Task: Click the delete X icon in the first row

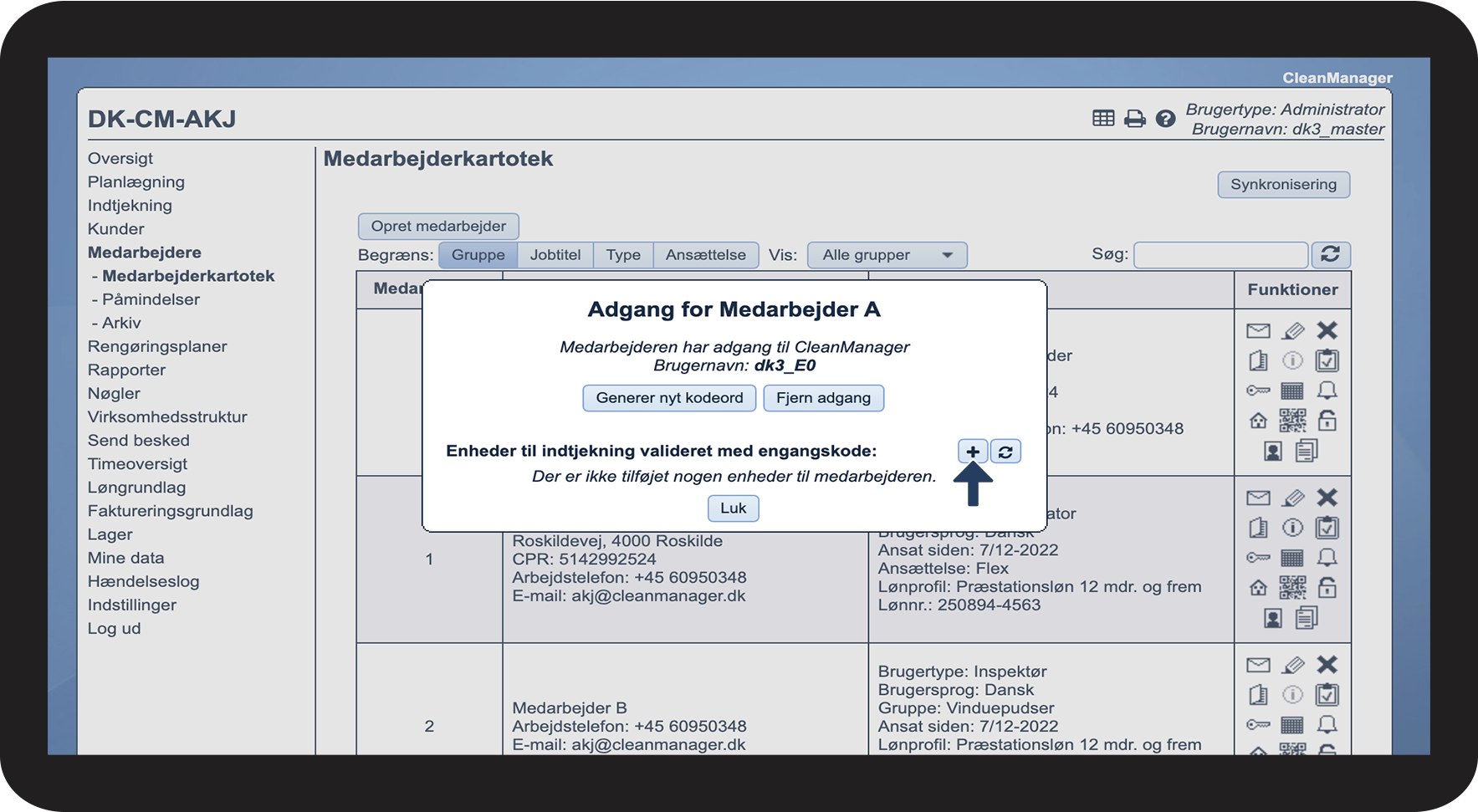Action: pos(1327,330)
